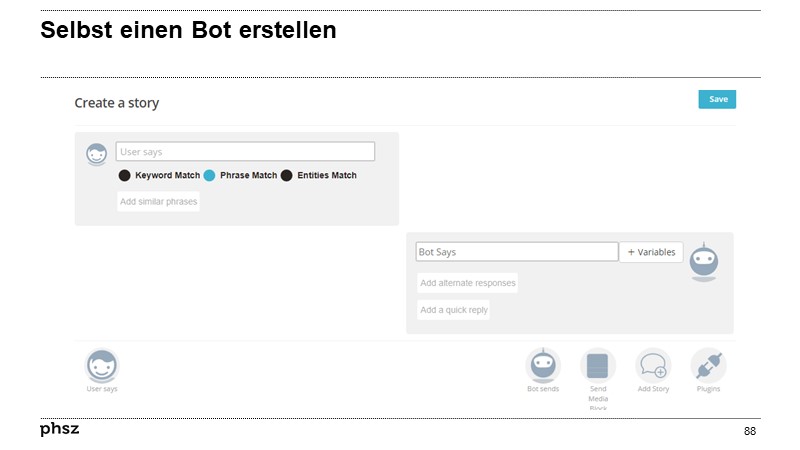Viewport: 800px width, 450px height.
Task: Click the User says input field
Action: tap(245, 152)
